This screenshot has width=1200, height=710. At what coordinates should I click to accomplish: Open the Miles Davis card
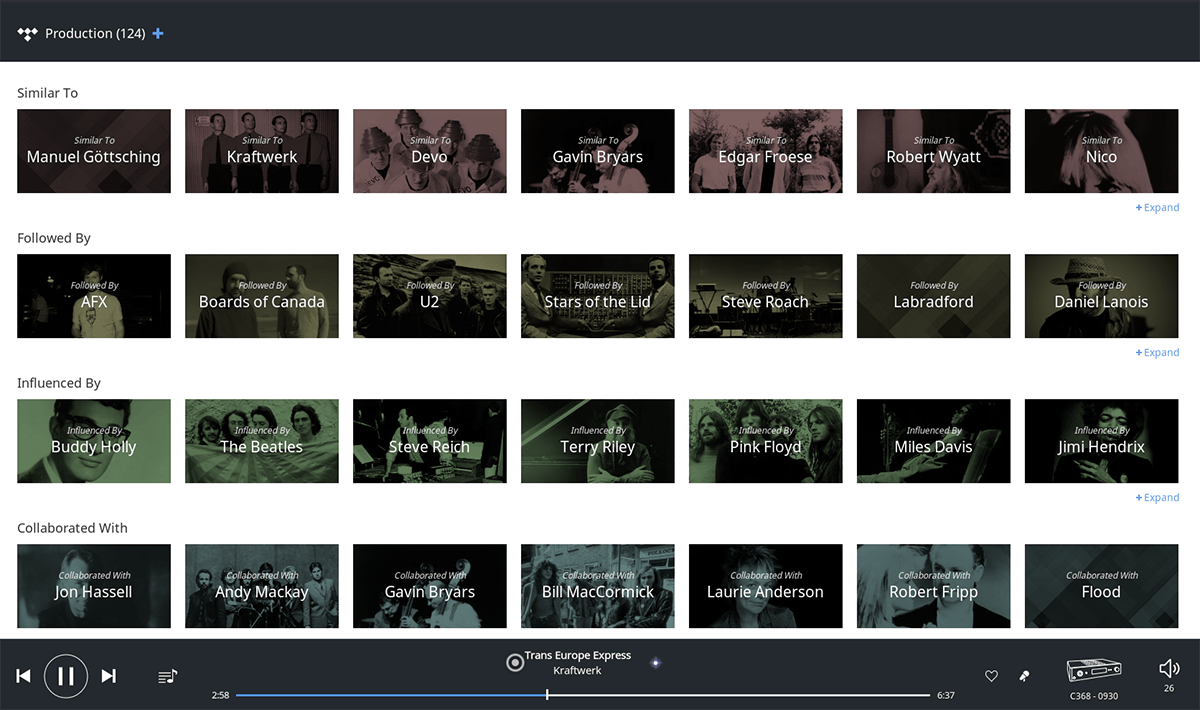point(934,441)
